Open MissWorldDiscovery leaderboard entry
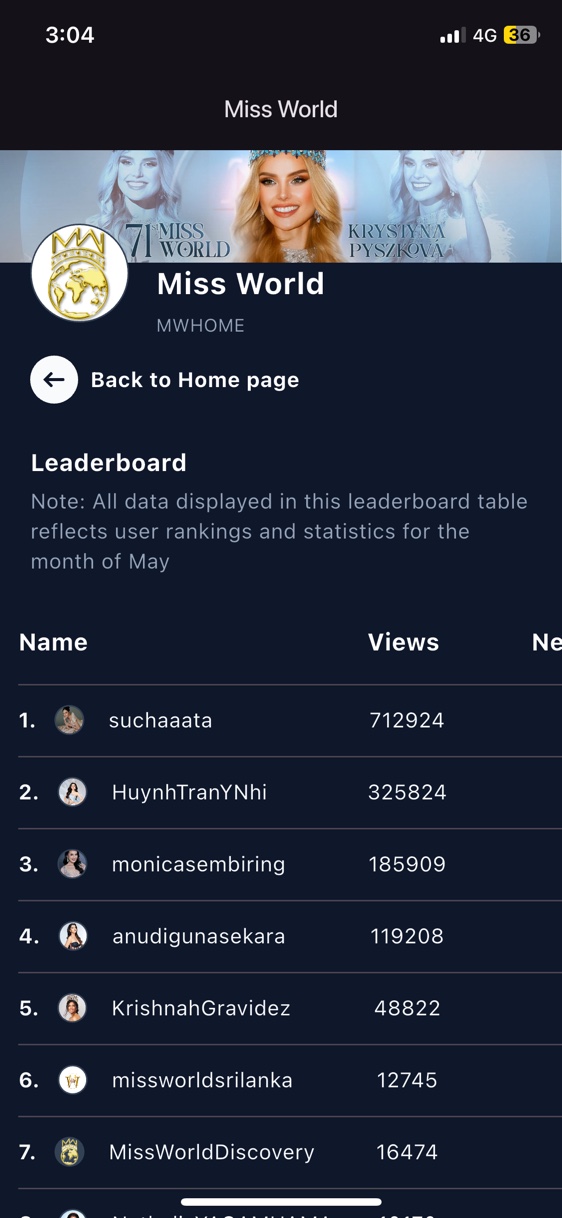562x1218 pixels. pyautogui.click(x=290, y=1152)
